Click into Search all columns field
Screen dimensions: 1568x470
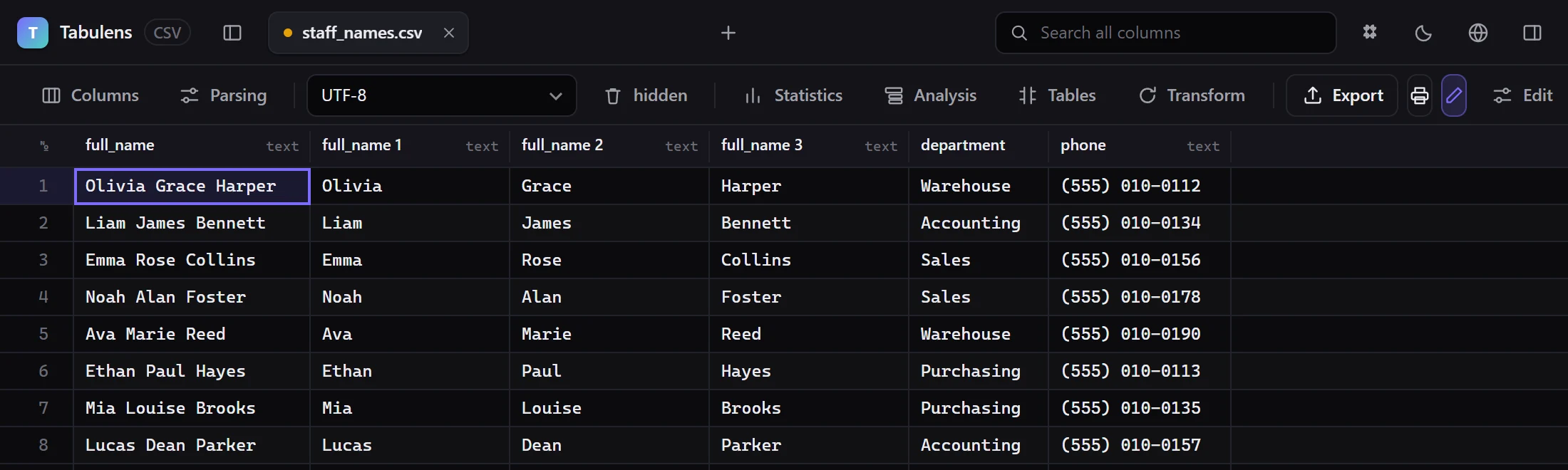click(x=1166, y=33)
